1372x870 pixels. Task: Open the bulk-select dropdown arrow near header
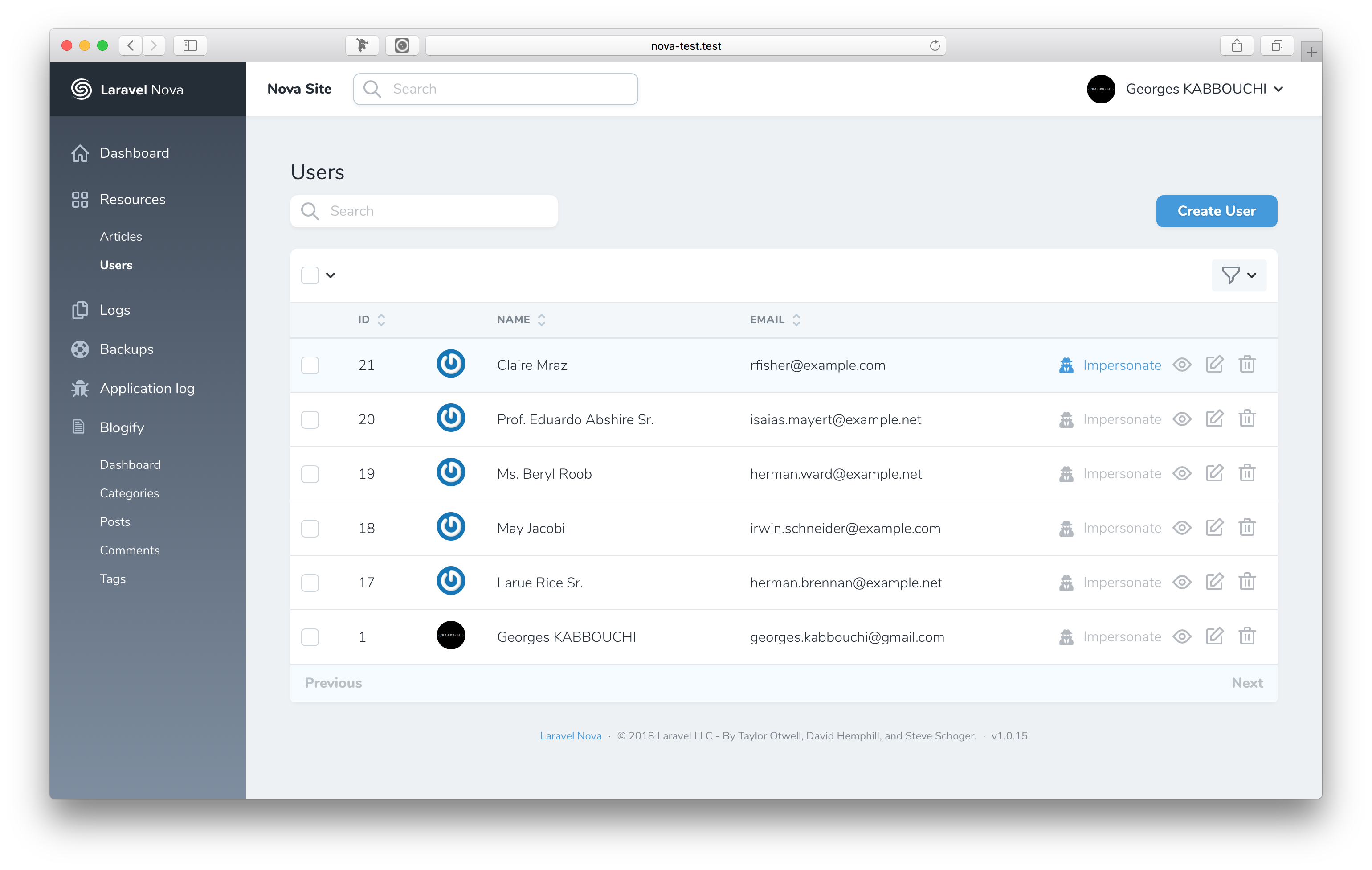point(330,275)
